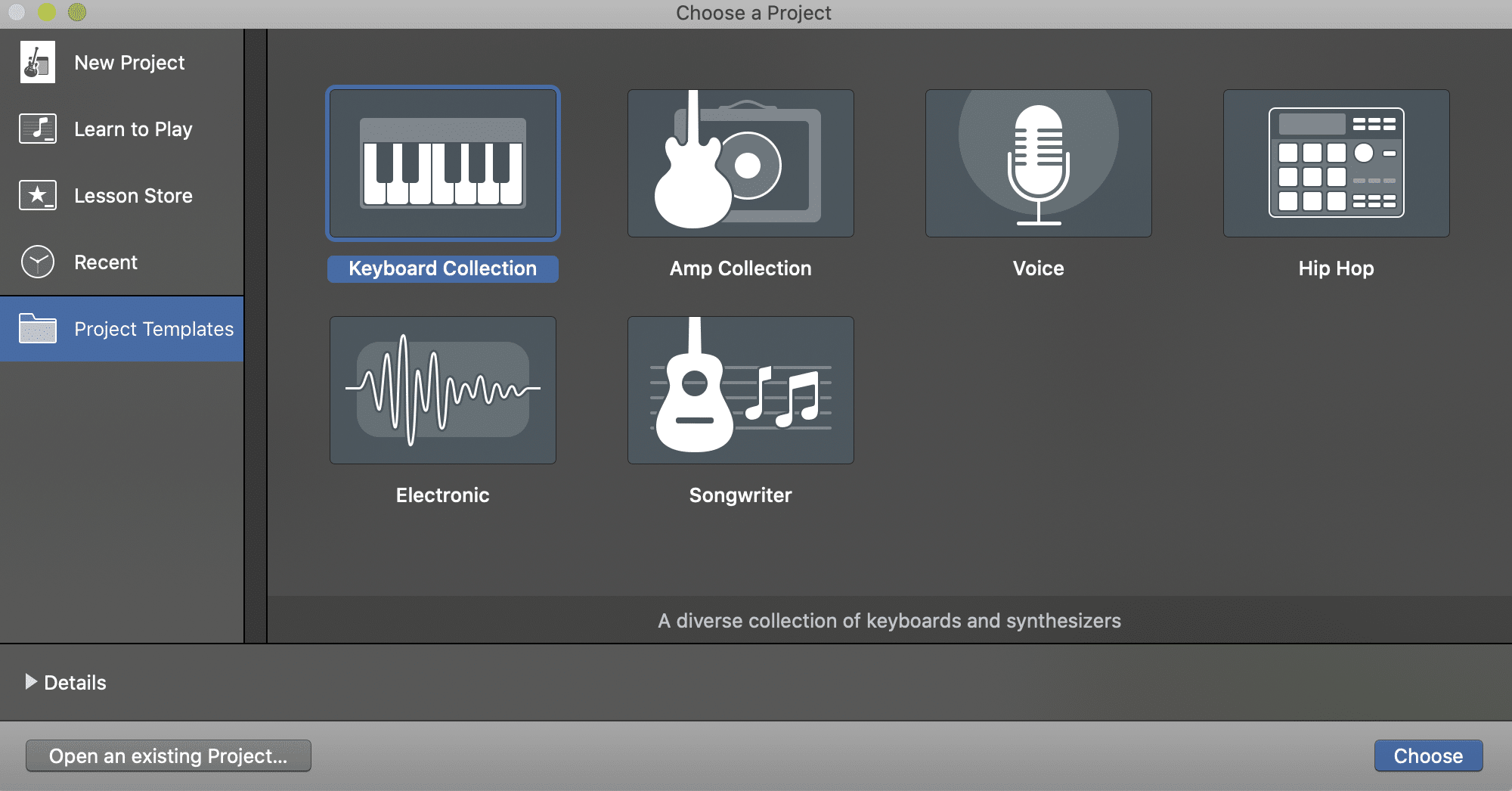Viewport: 1512px width, 791px height.
Task: Click the Lesson Store star icon
Action: click(37, 195)
